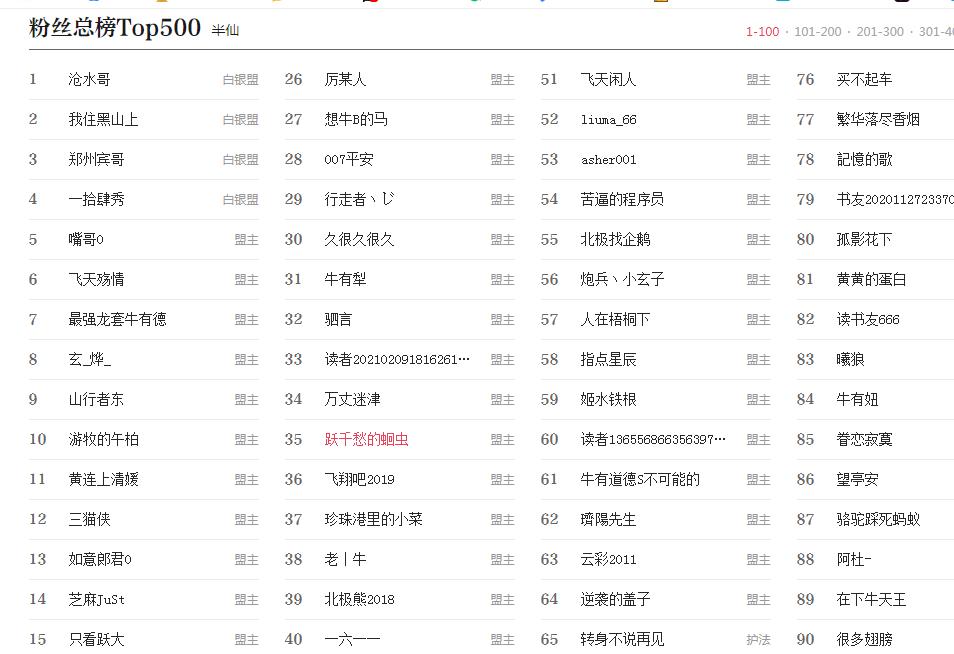Open the 1-100 ranking page tab

[762, 32]
